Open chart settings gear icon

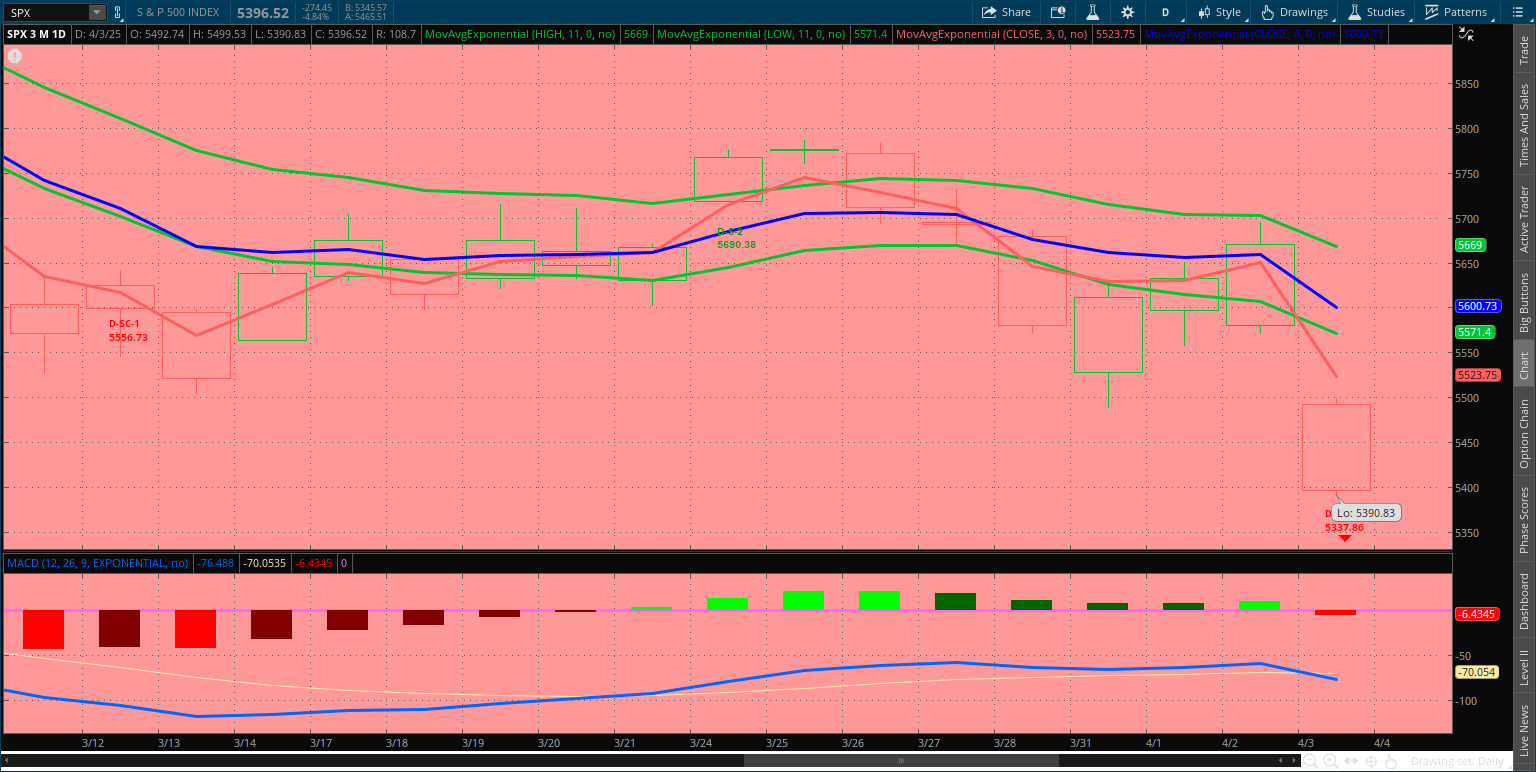coord(1128,12)
